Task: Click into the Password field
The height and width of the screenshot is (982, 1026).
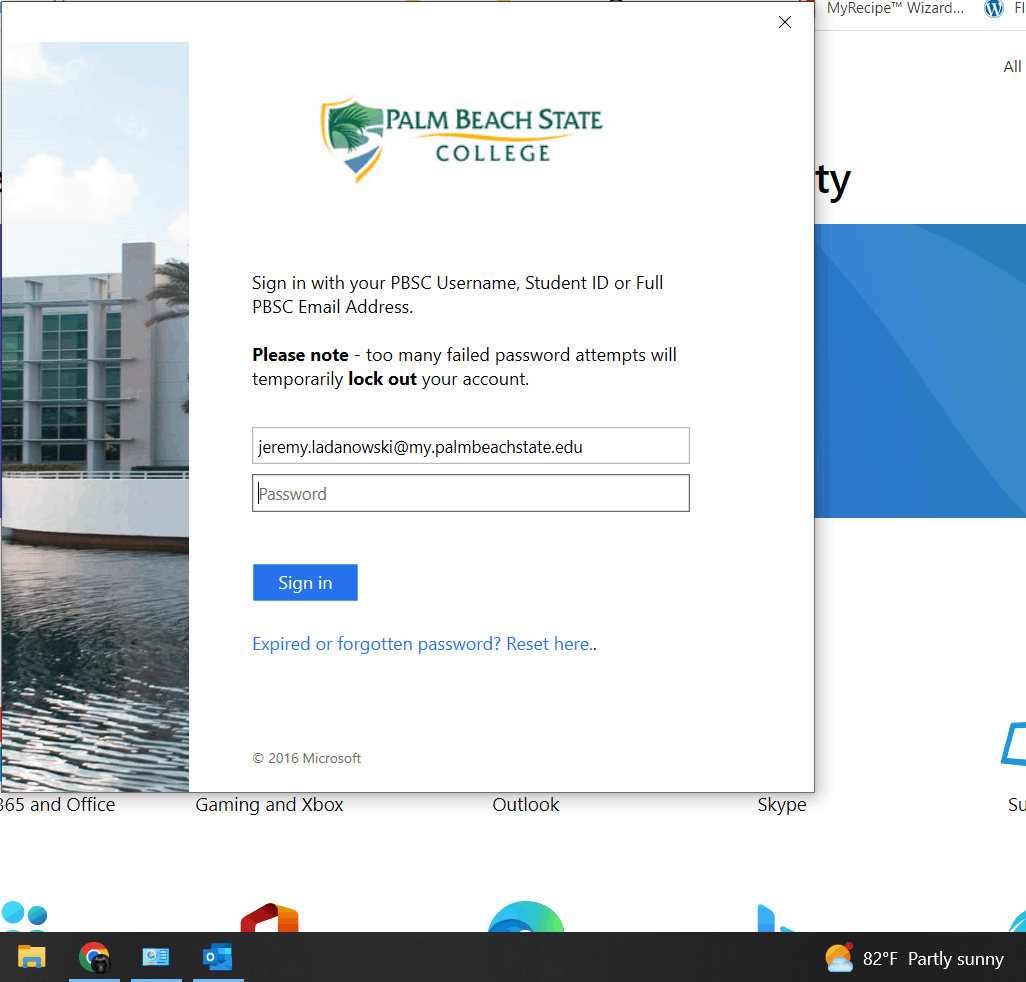Action: tap(470, 493)
